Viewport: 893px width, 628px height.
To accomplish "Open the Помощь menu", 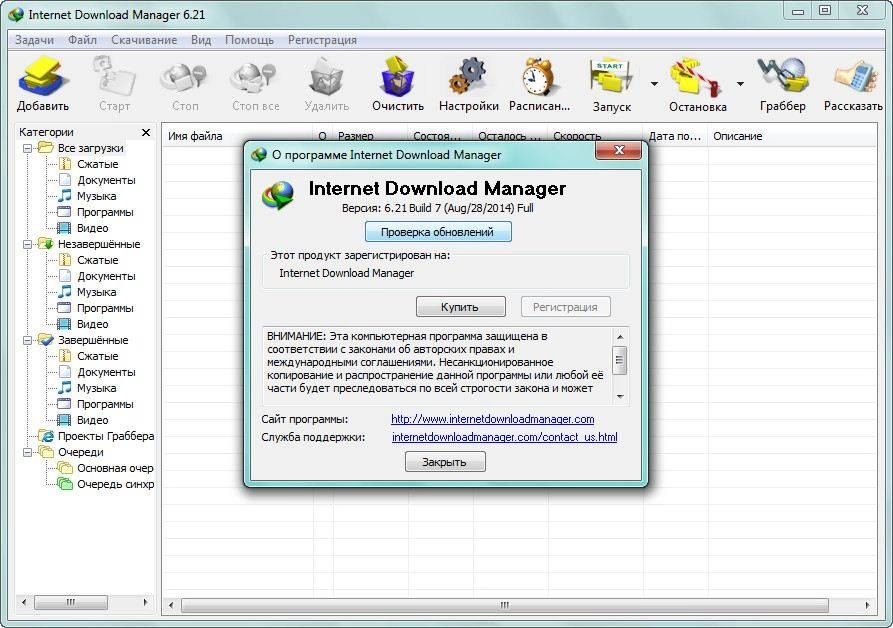I will pos(249,40).
